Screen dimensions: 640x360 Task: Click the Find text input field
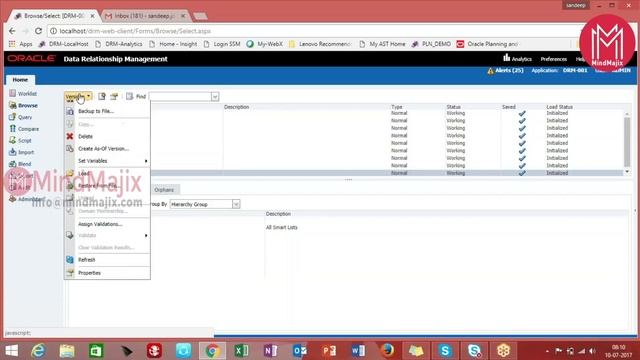[180, 97]
